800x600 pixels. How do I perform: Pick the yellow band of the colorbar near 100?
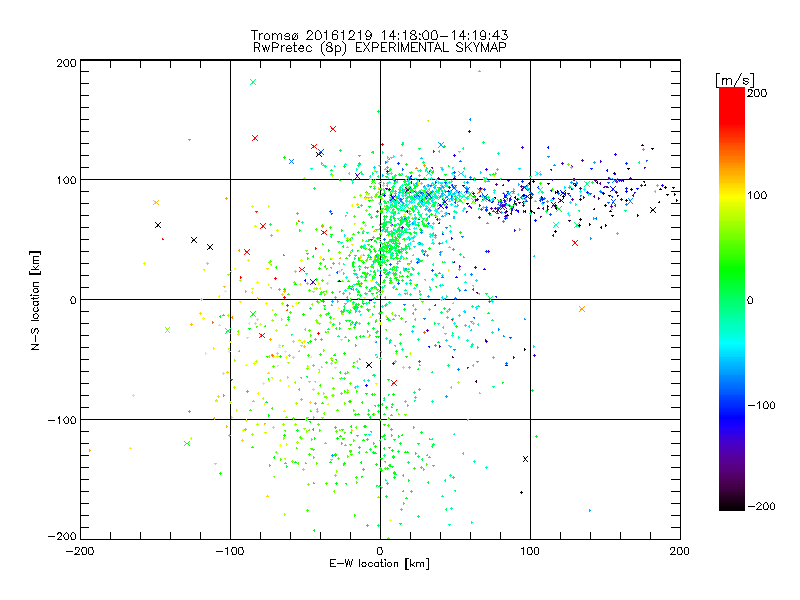tap(732, 196)
